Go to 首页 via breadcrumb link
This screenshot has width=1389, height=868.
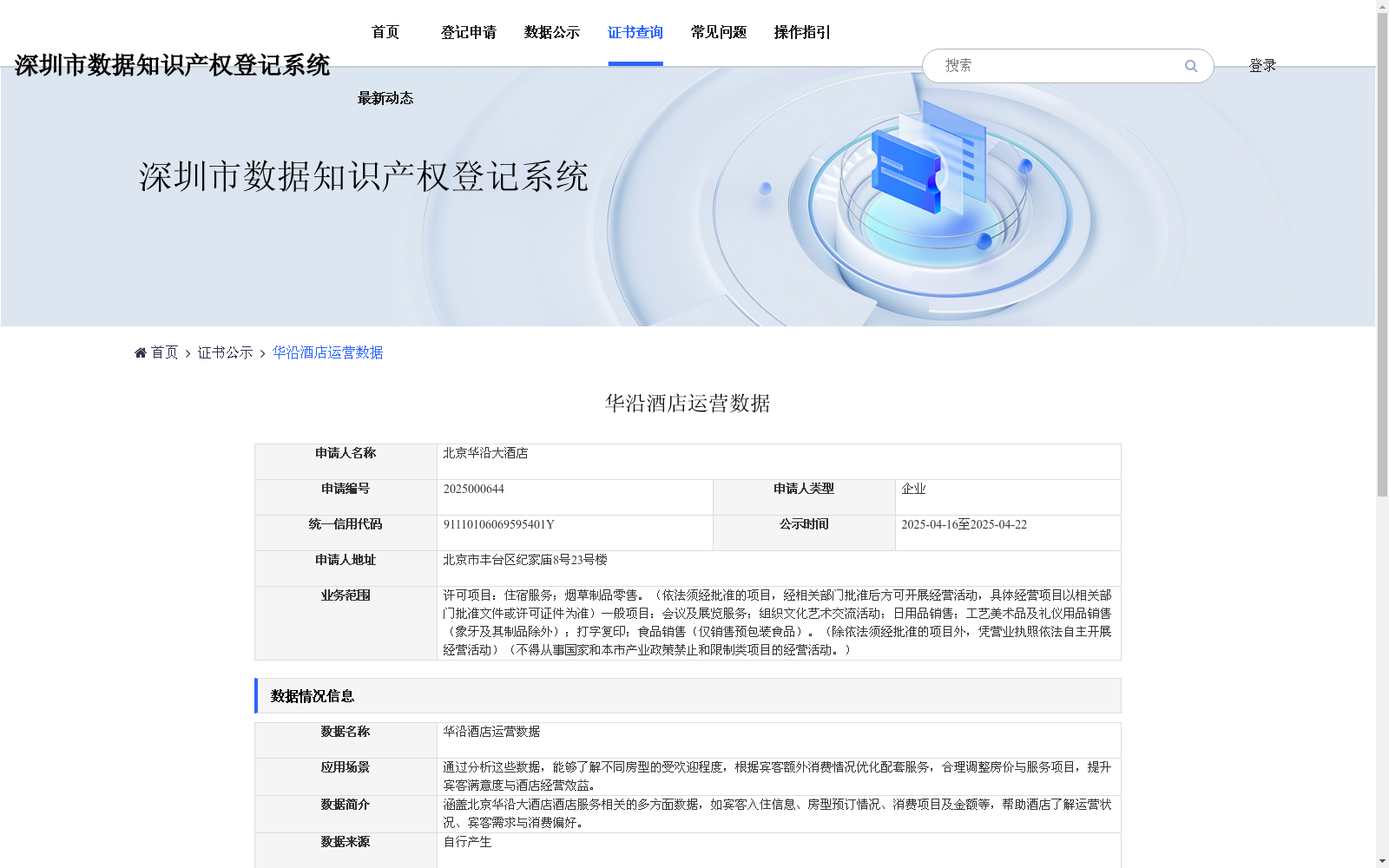pos(164,352)
